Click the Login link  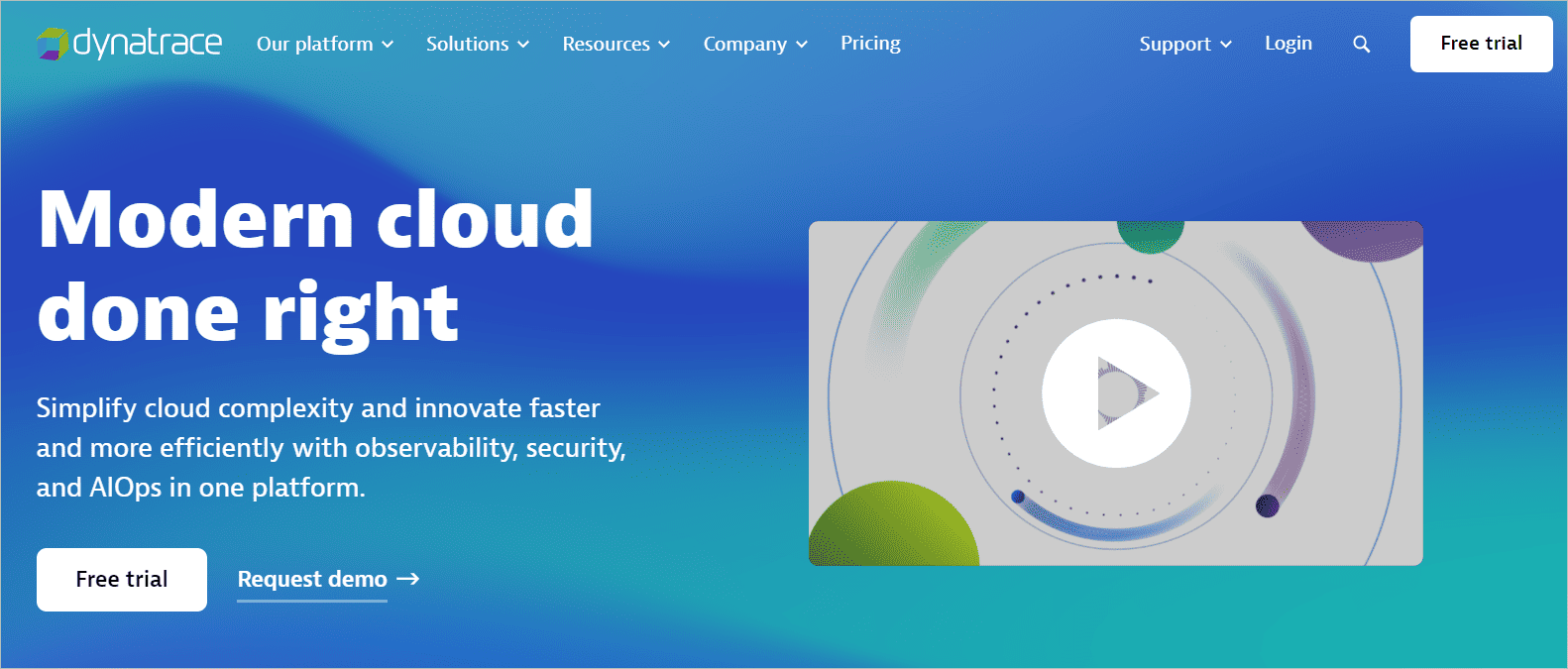pyautogui.click(x=1288, y=44)
